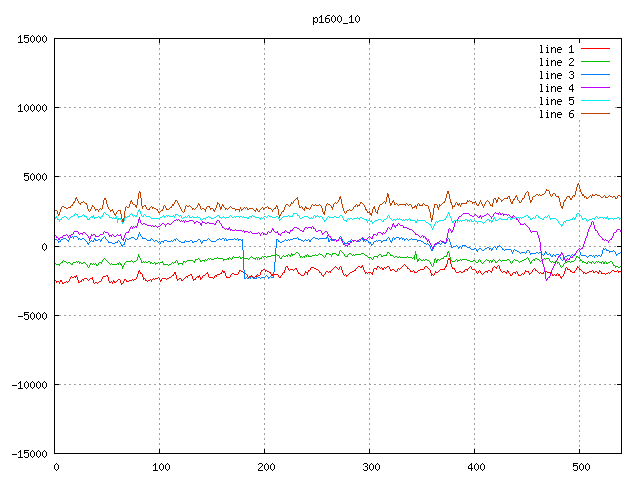Select the "line 1" legend label
The image size is (640, 480).
[x=557, y=49]
